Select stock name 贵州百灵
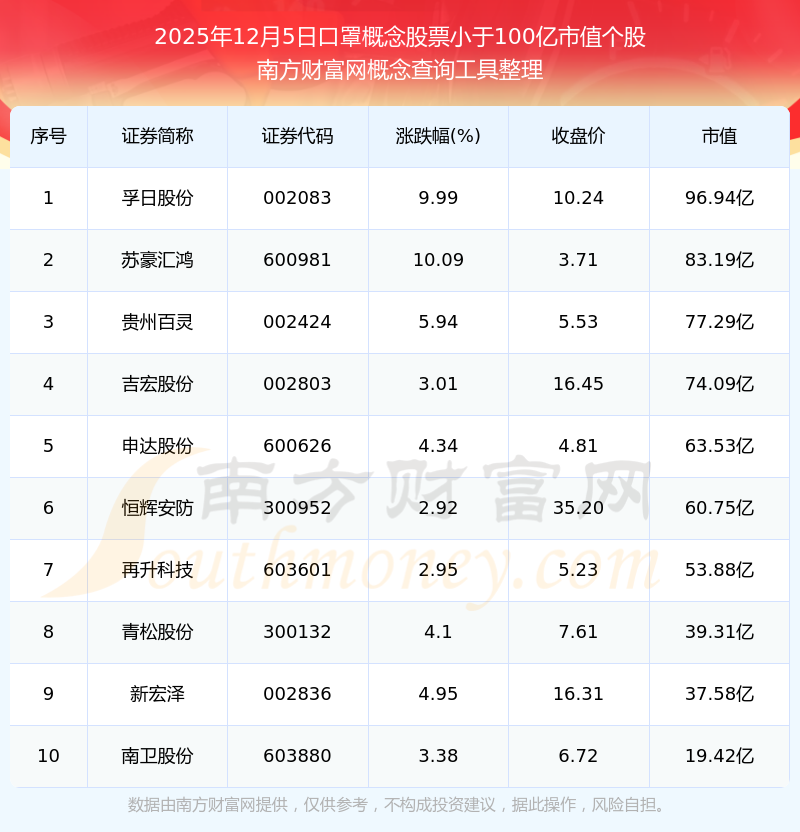 158,322
